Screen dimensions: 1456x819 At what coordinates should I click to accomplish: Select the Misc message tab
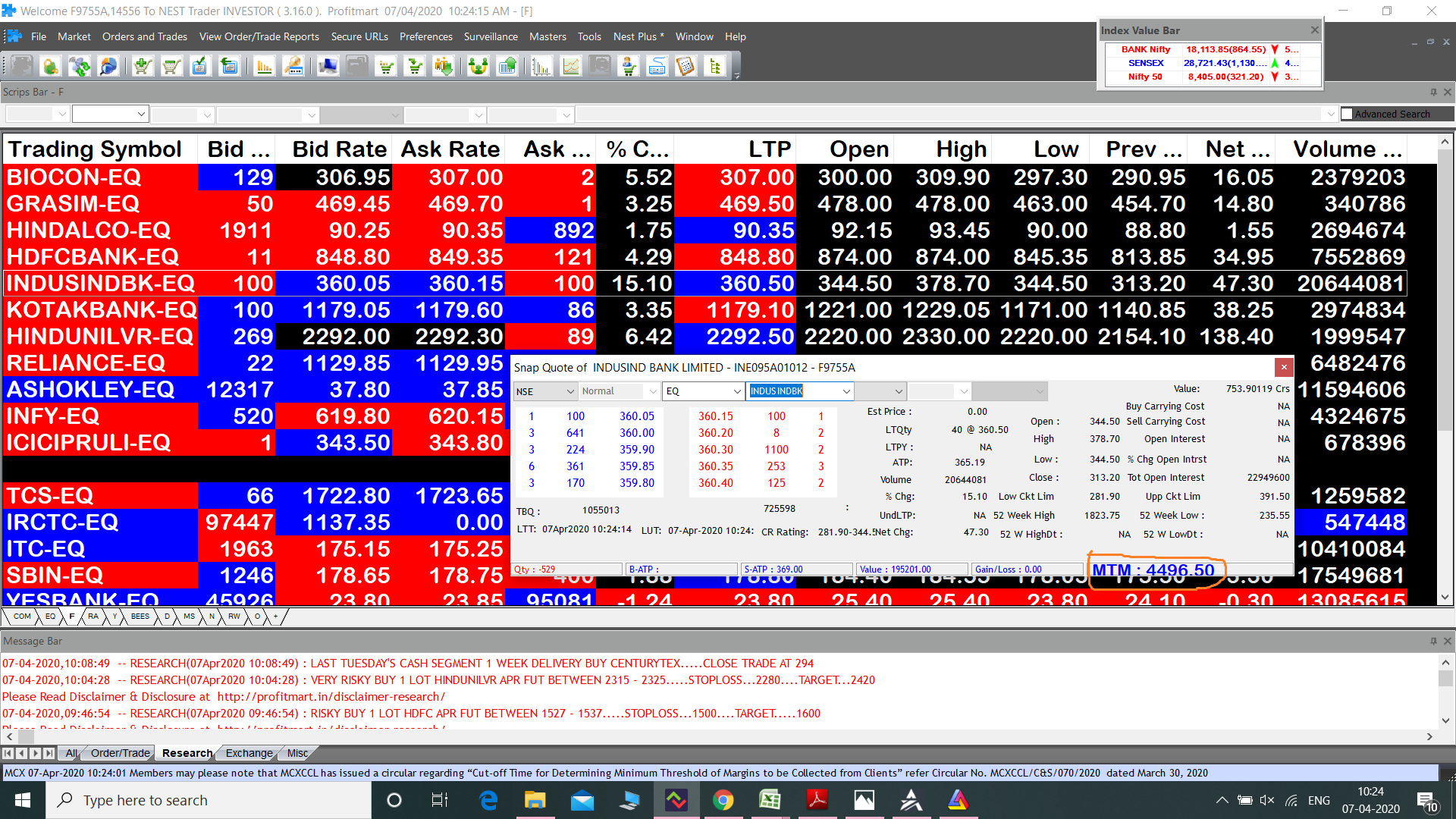pos(297,753)
